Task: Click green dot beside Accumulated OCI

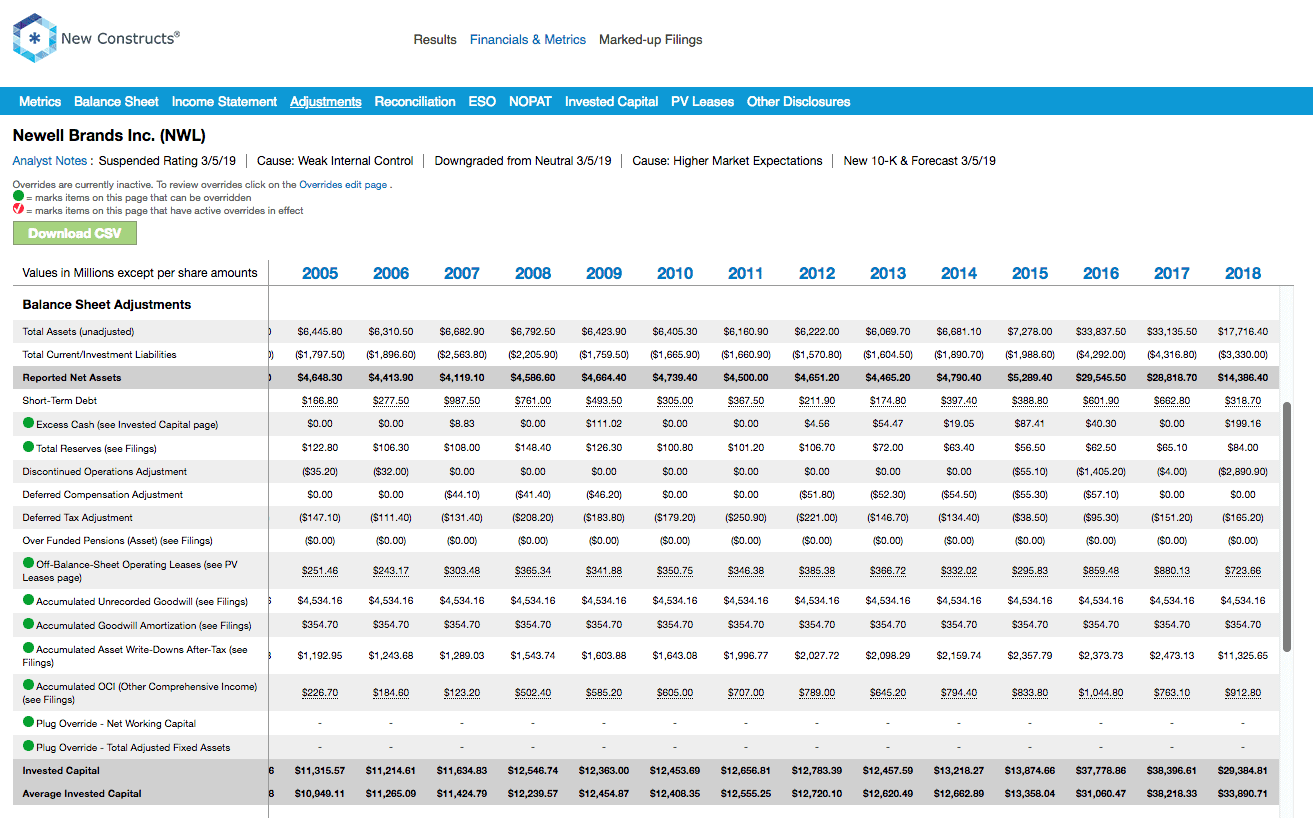Action: pos(29,687)
